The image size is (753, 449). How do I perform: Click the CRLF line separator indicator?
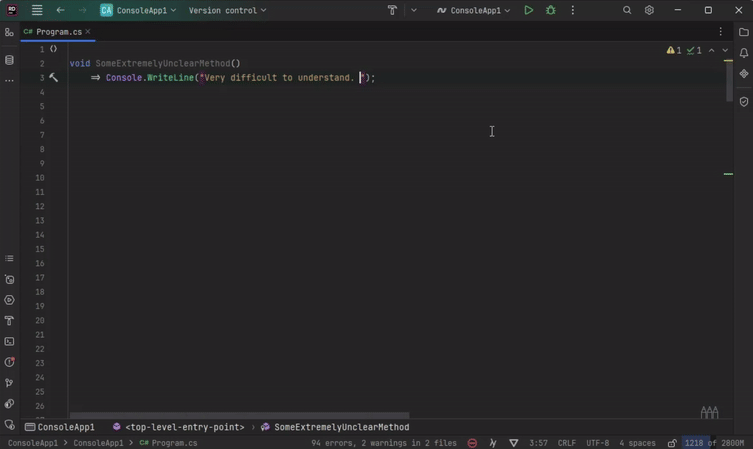point(566,443)
